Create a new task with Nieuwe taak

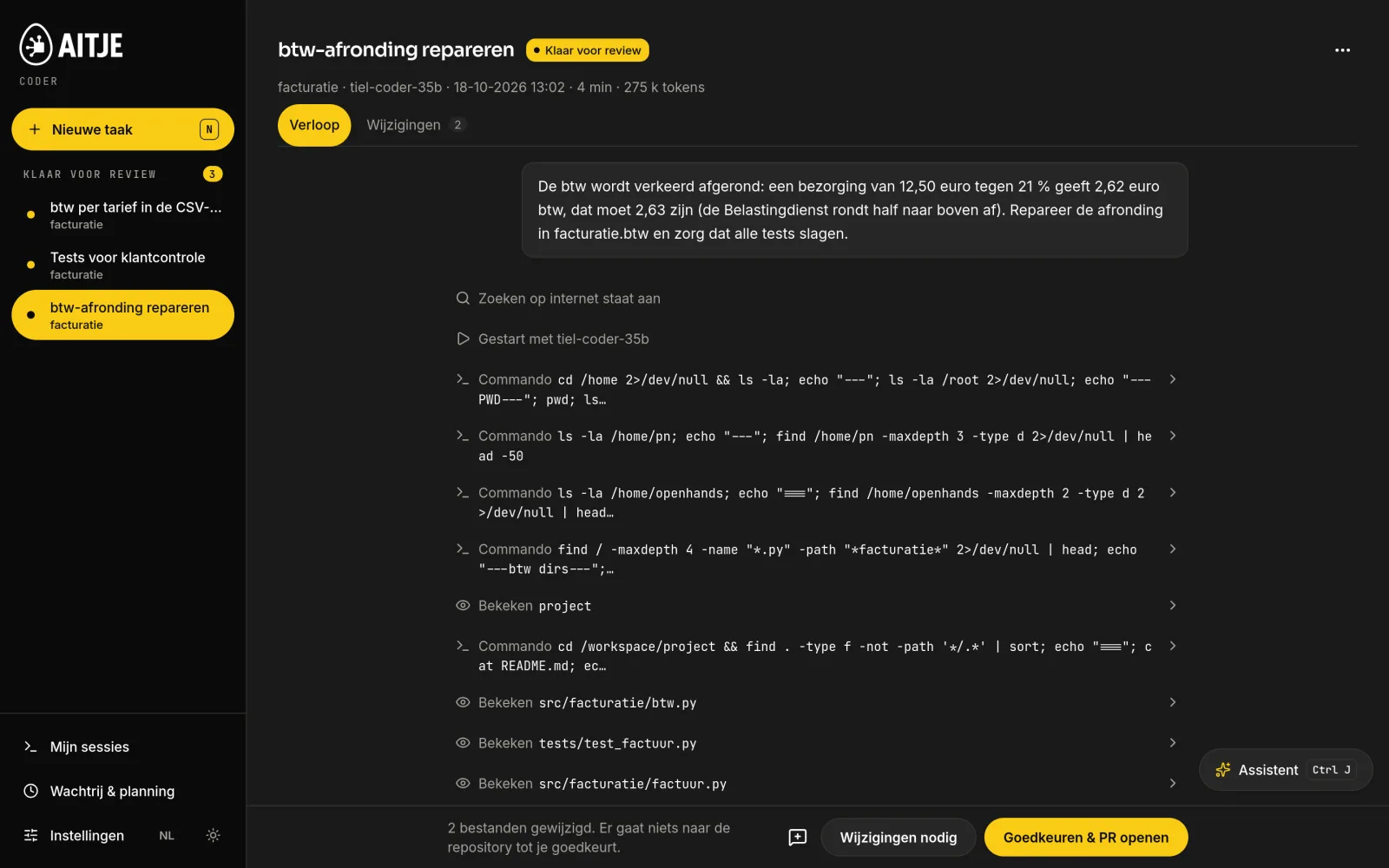click(x=122, y=129)
